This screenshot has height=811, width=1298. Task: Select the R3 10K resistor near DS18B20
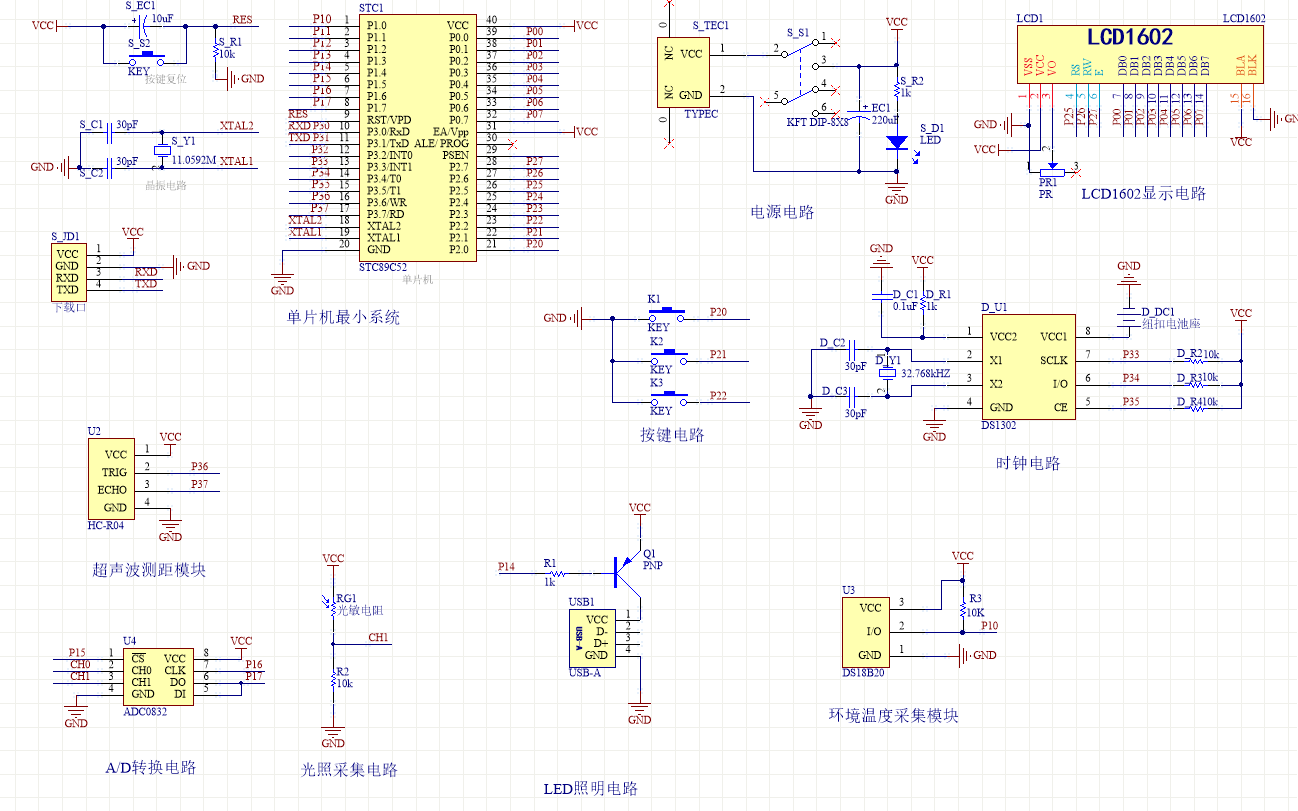tap(962, 608)
